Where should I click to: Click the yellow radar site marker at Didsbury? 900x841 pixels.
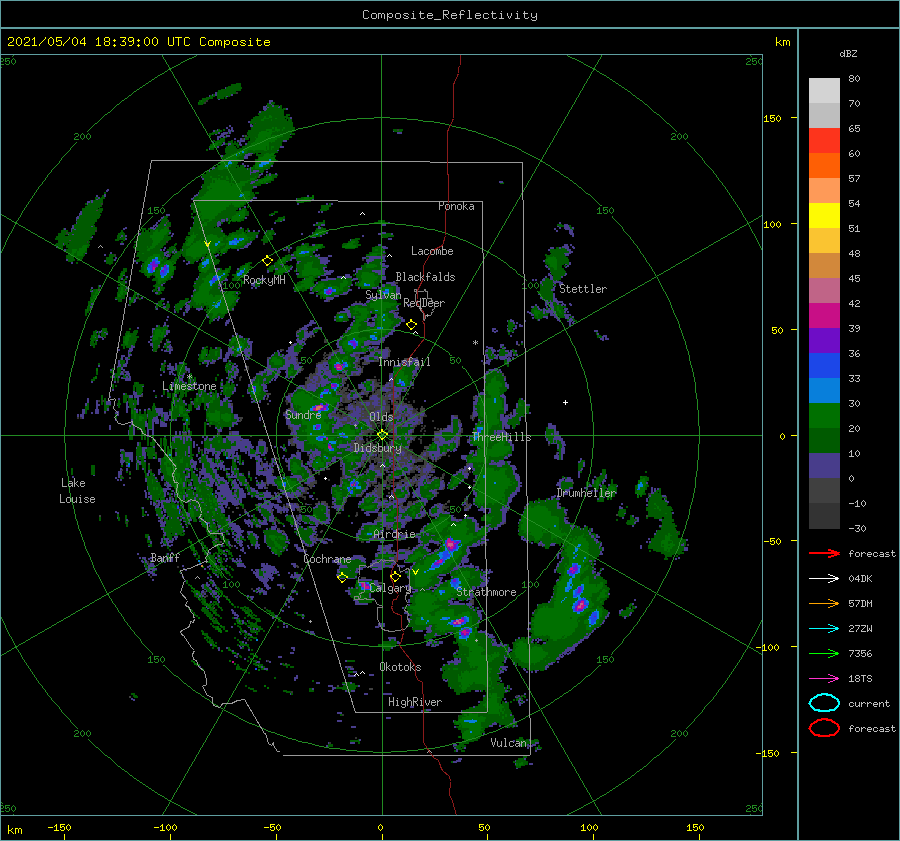point(382,435)
